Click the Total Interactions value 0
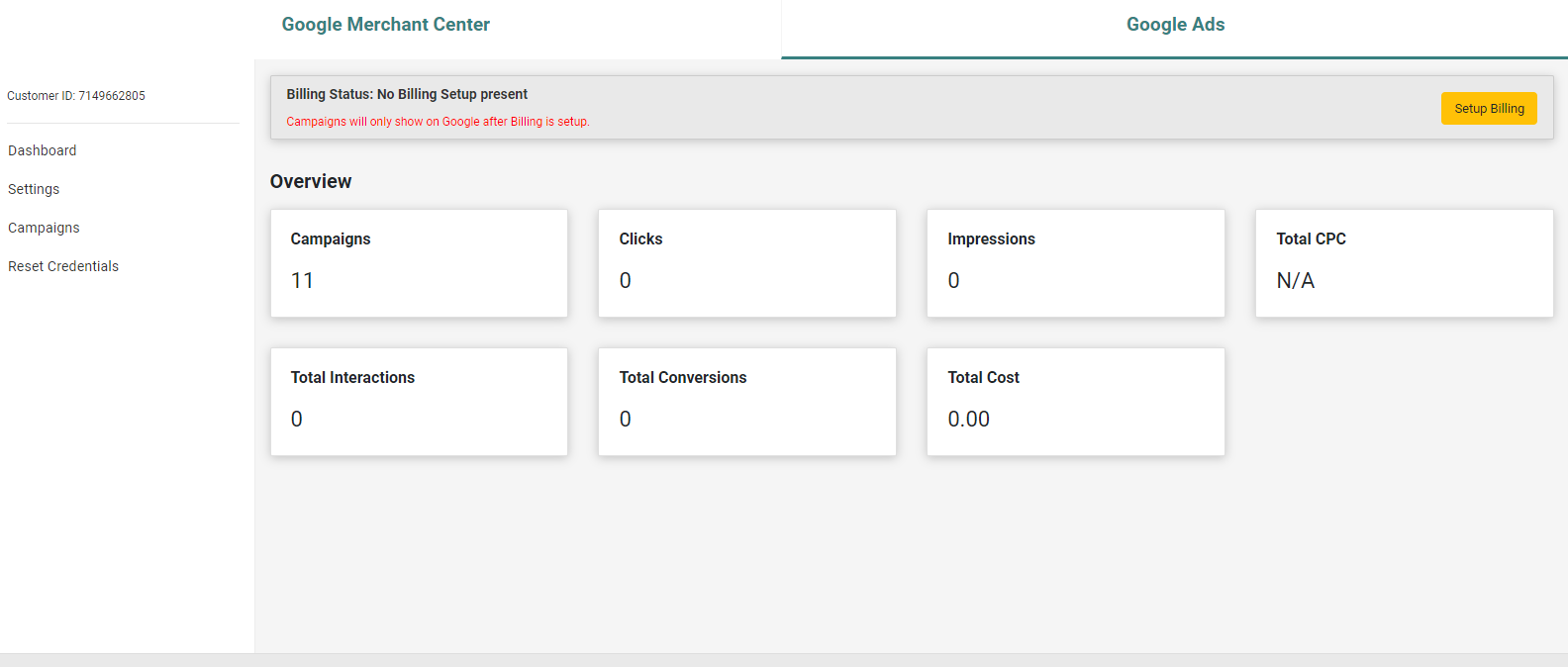 pos(296,419)
